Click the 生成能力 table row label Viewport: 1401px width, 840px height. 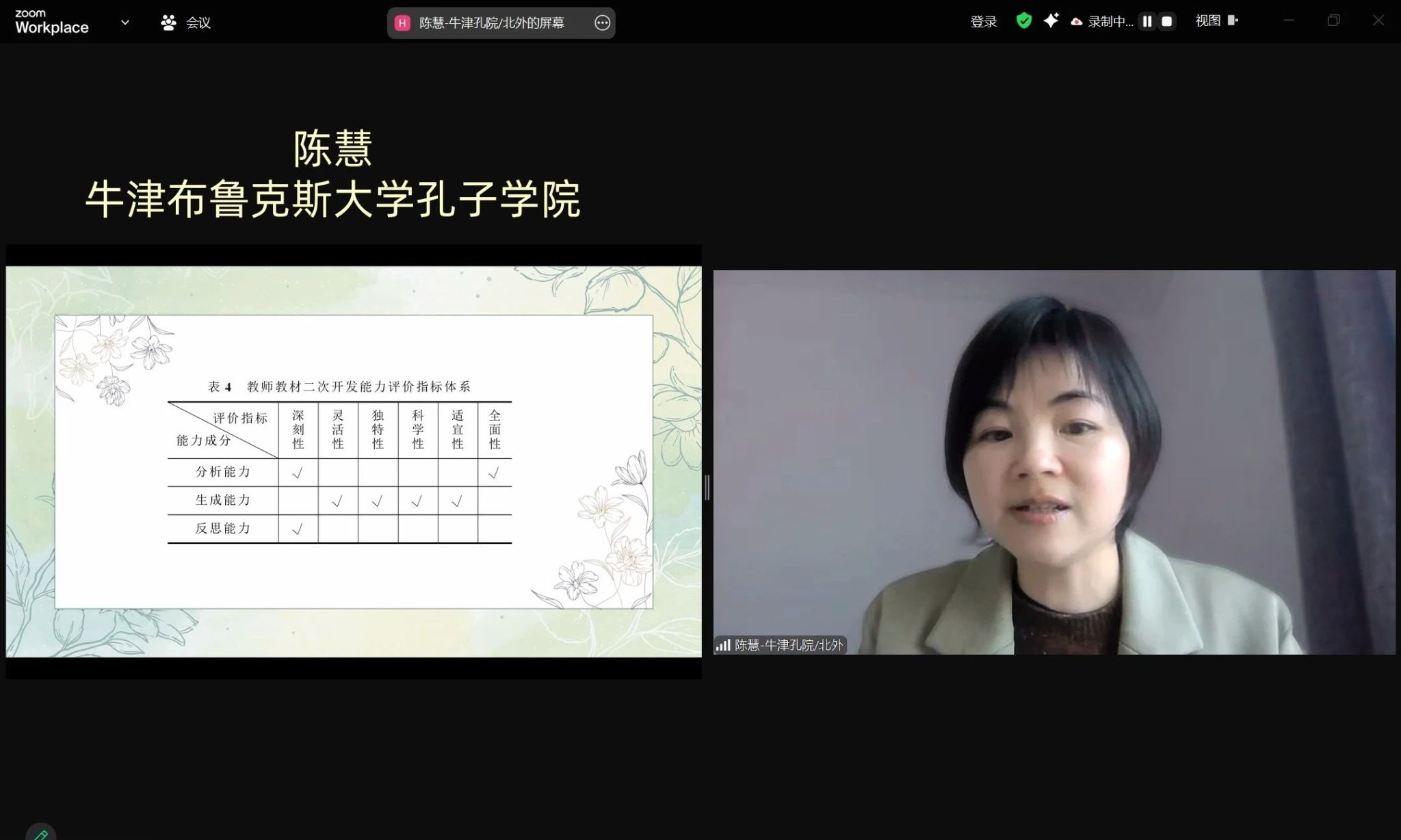pyautogui.click(x=223, y=500)
